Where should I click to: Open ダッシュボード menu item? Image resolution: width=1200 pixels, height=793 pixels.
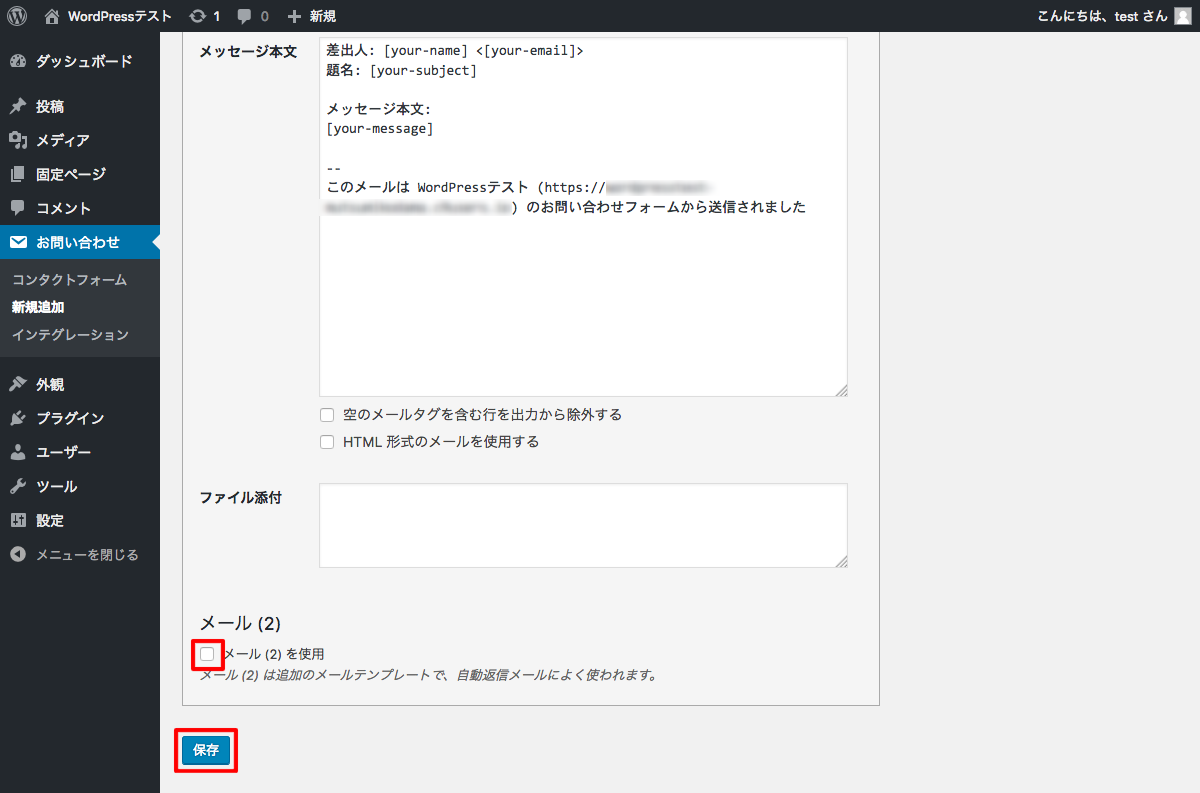pos(80,61)
